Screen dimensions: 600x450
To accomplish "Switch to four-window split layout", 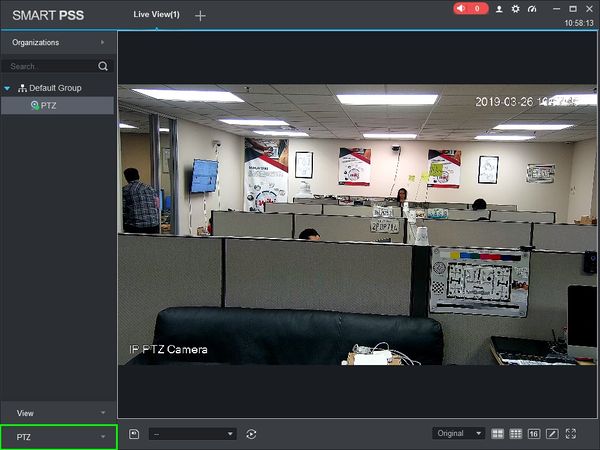I will click(497, 434).
